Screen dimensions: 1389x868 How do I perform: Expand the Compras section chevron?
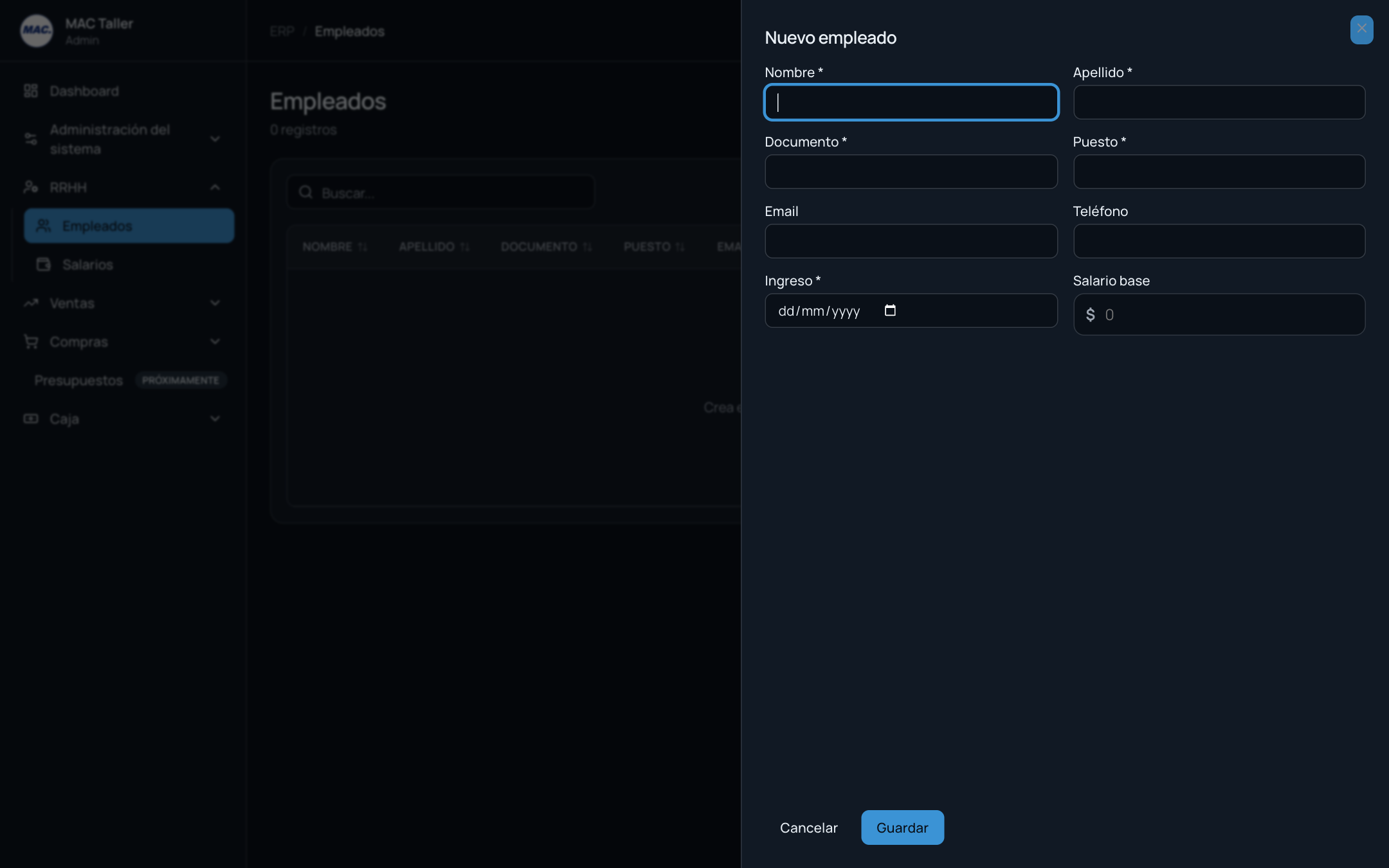(x=215, y=341)
